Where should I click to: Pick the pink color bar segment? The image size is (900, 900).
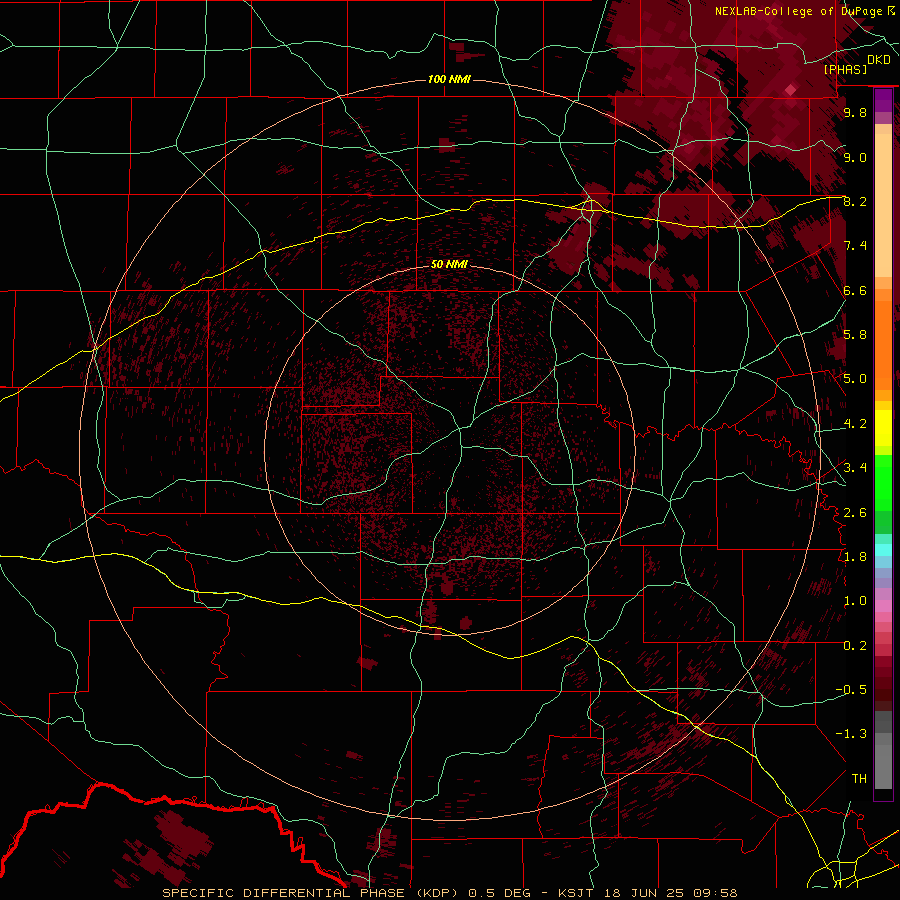point(883,606)
